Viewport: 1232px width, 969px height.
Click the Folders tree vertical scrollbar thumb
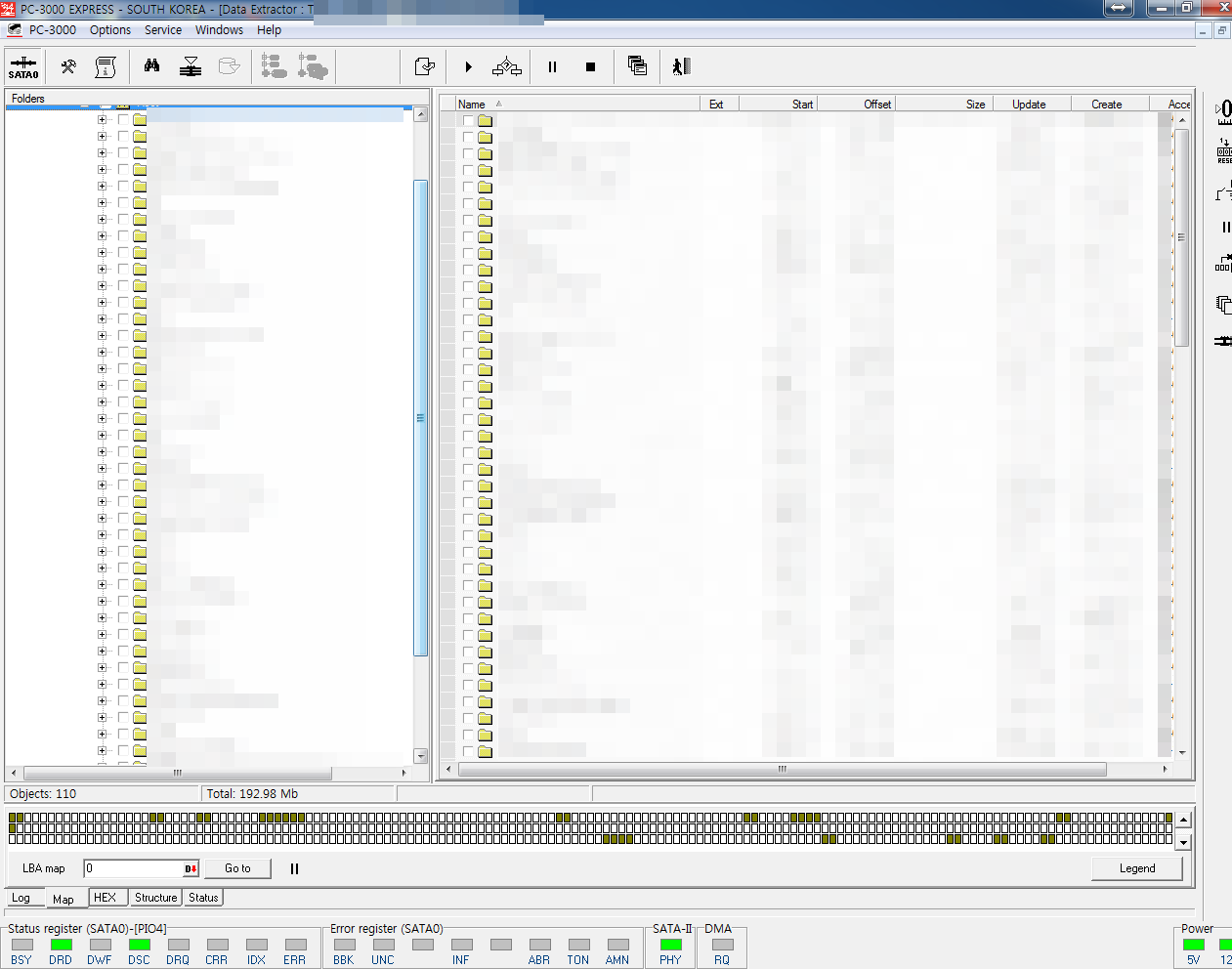pos(421,418)
